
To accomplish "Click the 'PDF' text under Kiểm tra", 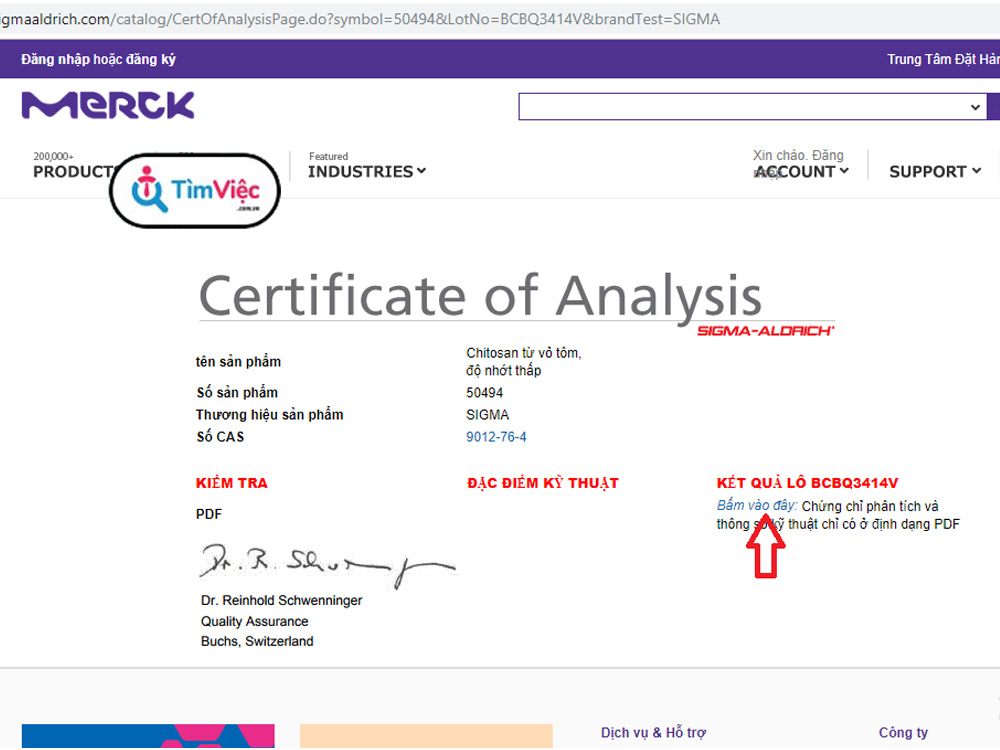I will 209,514.
